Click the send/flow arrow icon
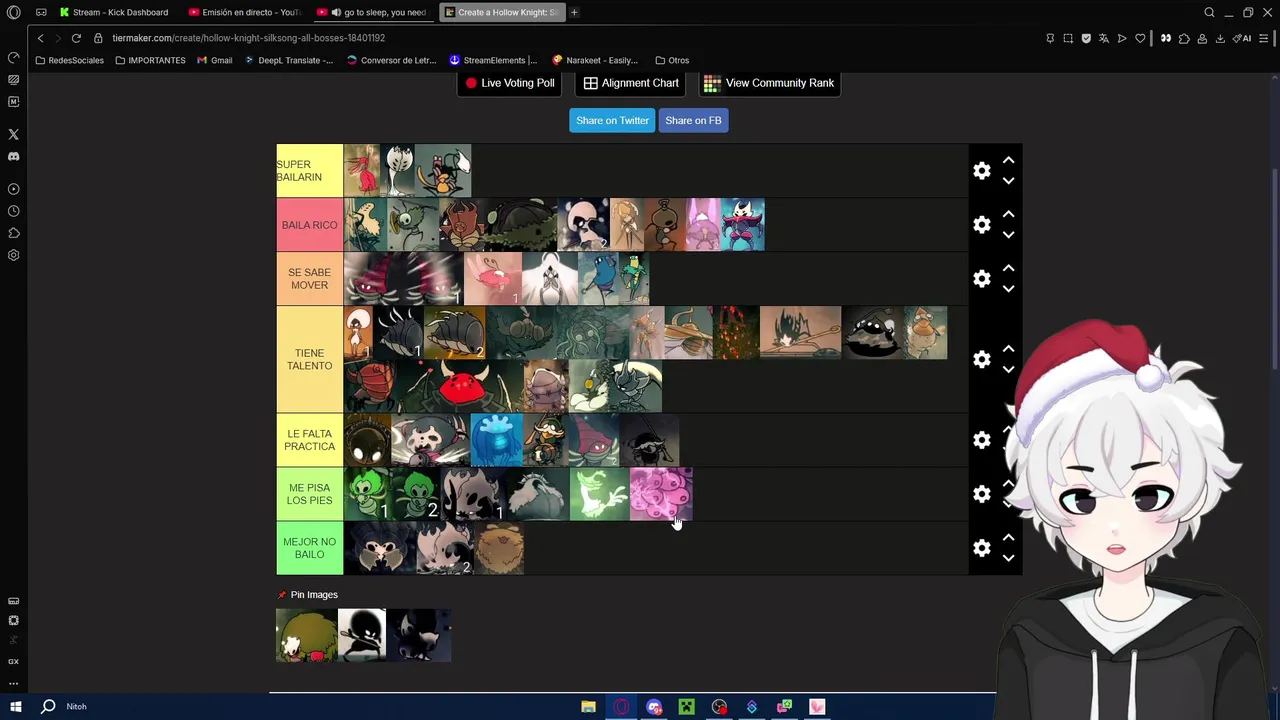 [1122, 38]
